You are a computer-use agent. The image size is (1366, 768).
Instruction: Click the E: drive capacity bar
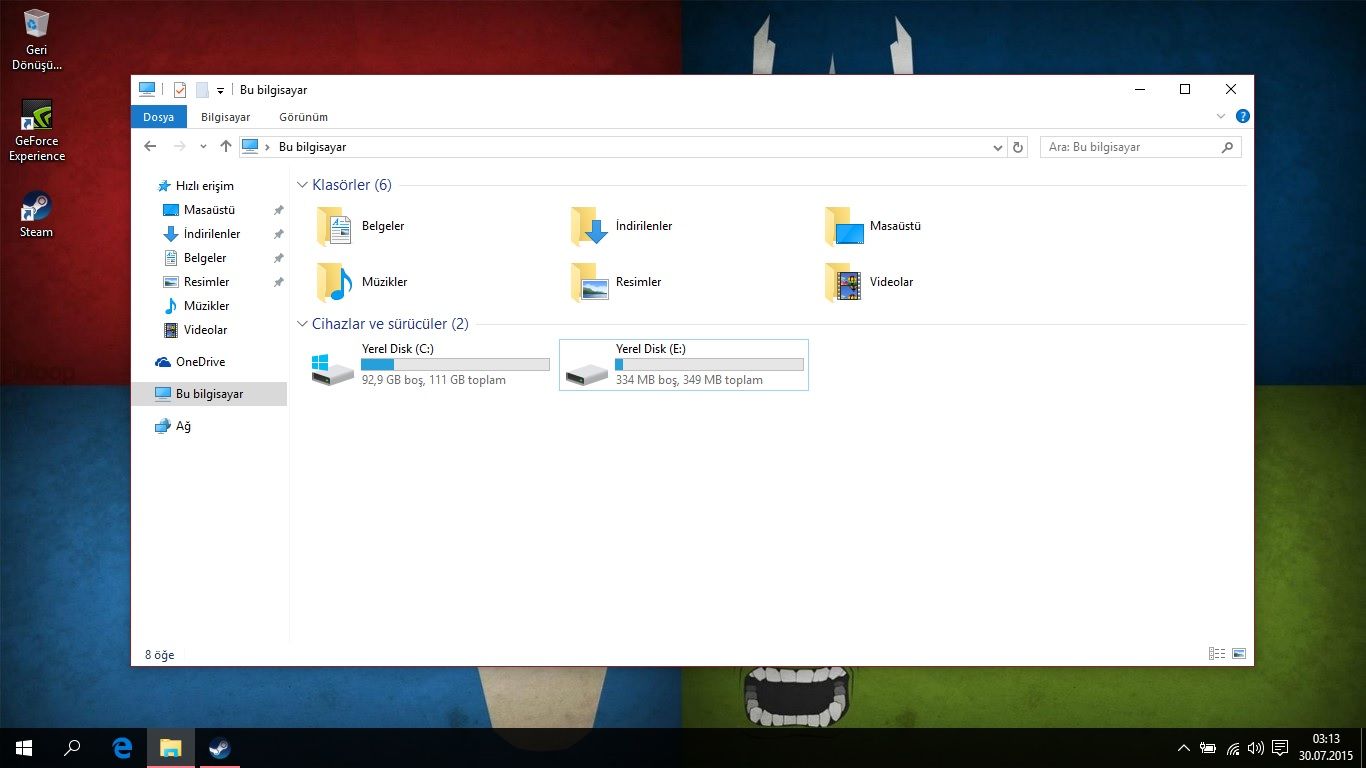click(x=709, y=364)
